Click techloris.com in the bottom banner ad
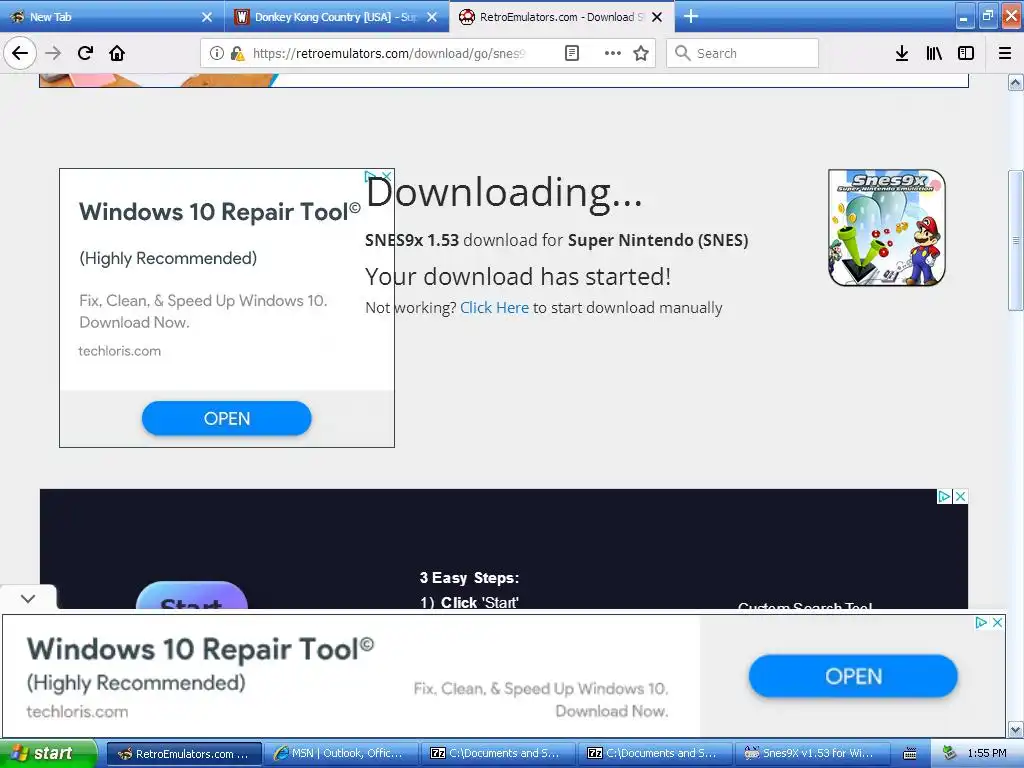This screenshot has height=768, width=1024. pyautogui.click(x=78, y=711)
